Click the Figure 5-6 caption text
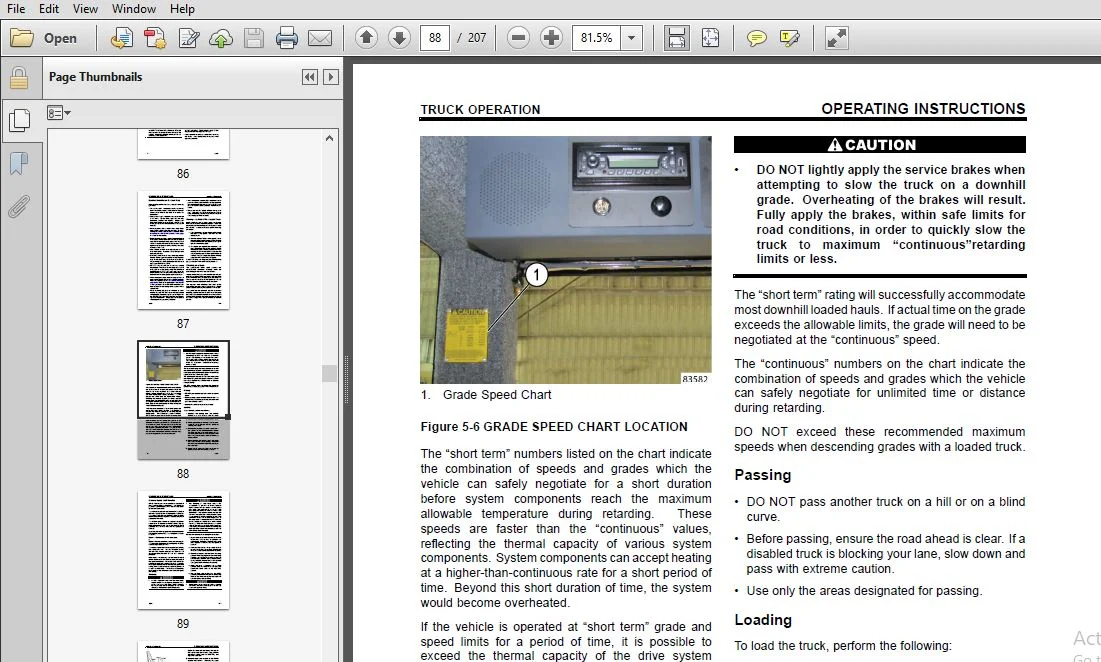The image size is (1101, 662). click(554, 427)
